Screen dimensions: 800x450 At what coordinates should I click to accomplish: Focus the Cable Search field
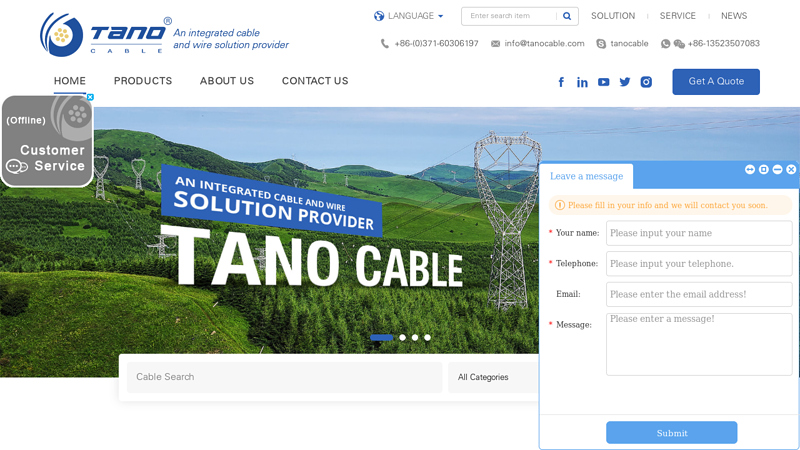[284, 378]
